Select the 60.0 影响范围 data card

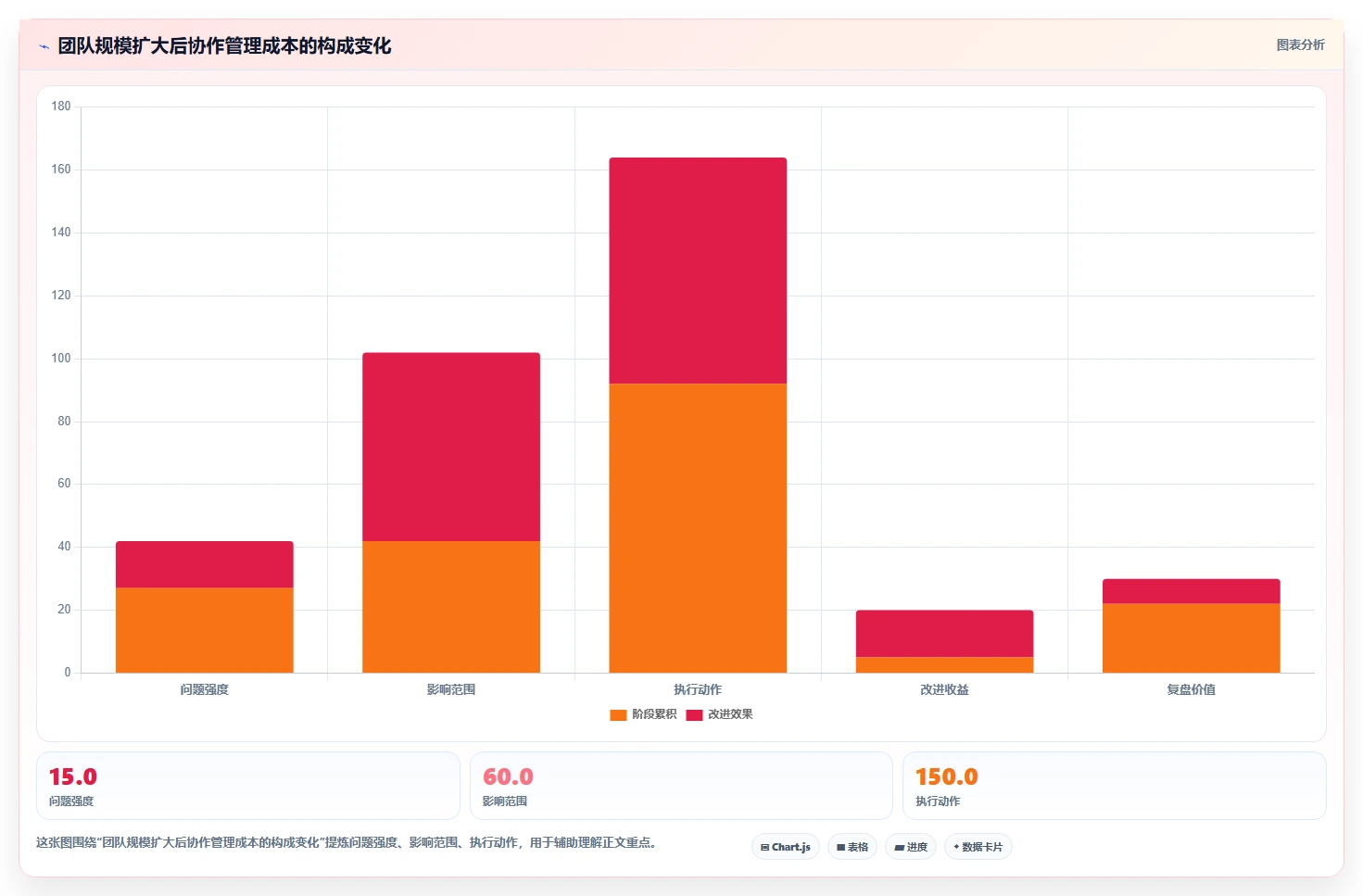point(681,786)
